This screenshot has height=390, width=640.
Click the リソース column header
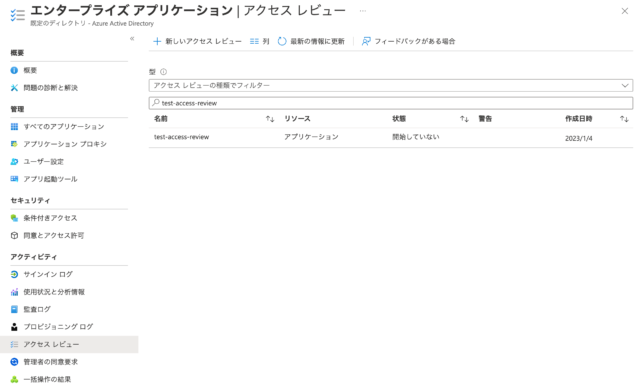[297, 119]
